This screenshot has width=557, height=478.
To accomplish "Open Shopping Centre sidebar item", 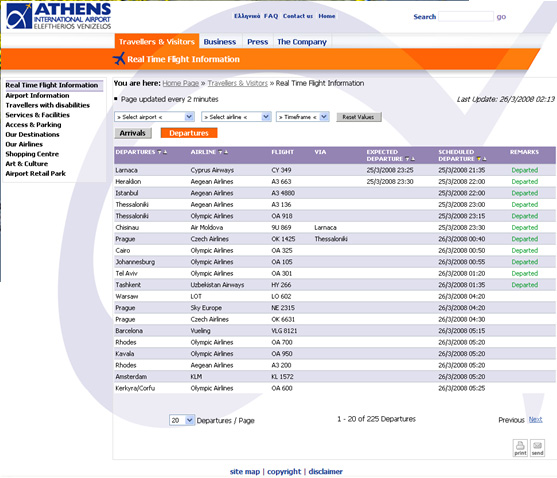I will pyautogui.click(x=32, y=154).
